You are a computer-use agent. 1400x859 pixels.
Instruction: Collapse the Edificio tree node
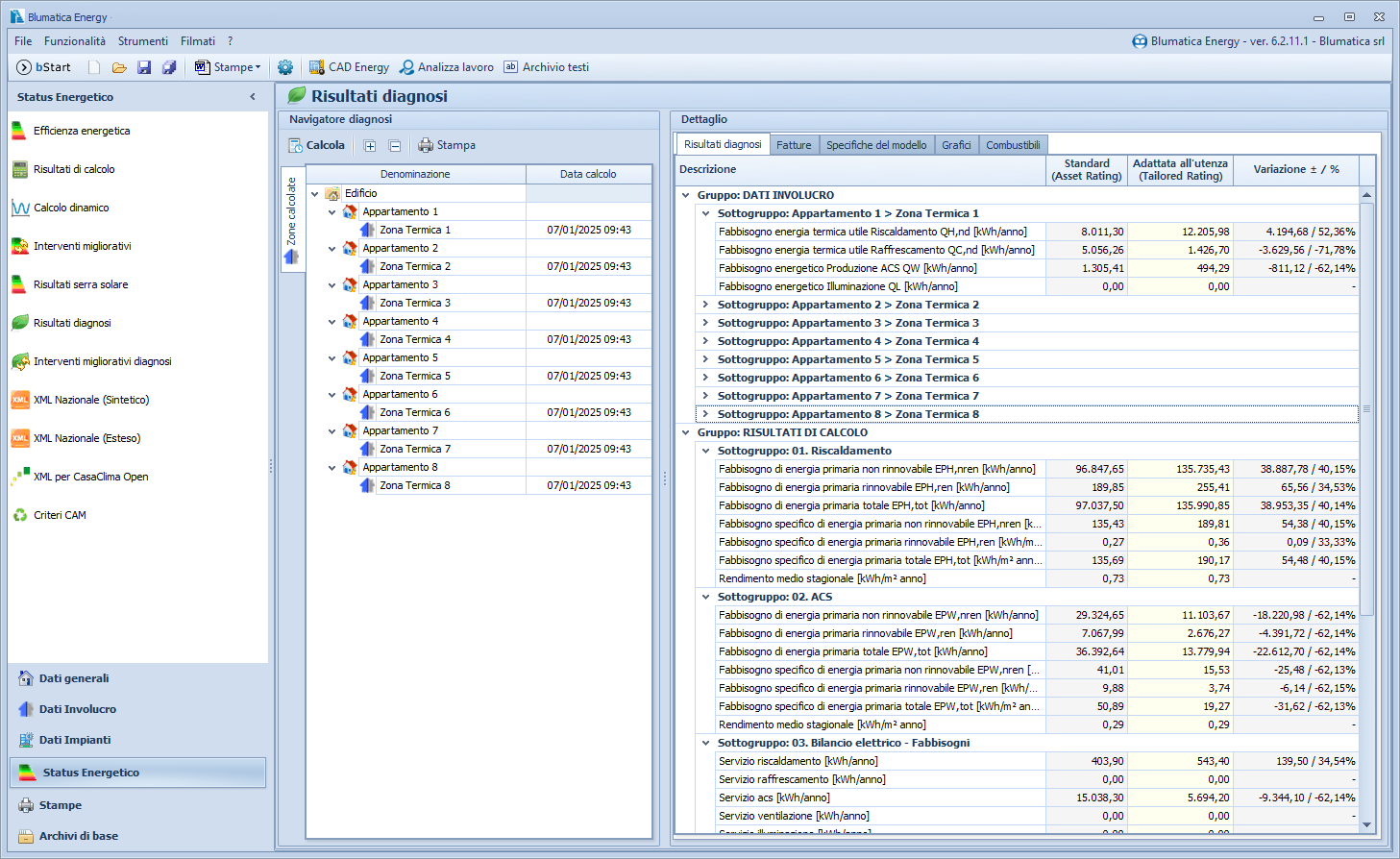click(x=314, y=194)
